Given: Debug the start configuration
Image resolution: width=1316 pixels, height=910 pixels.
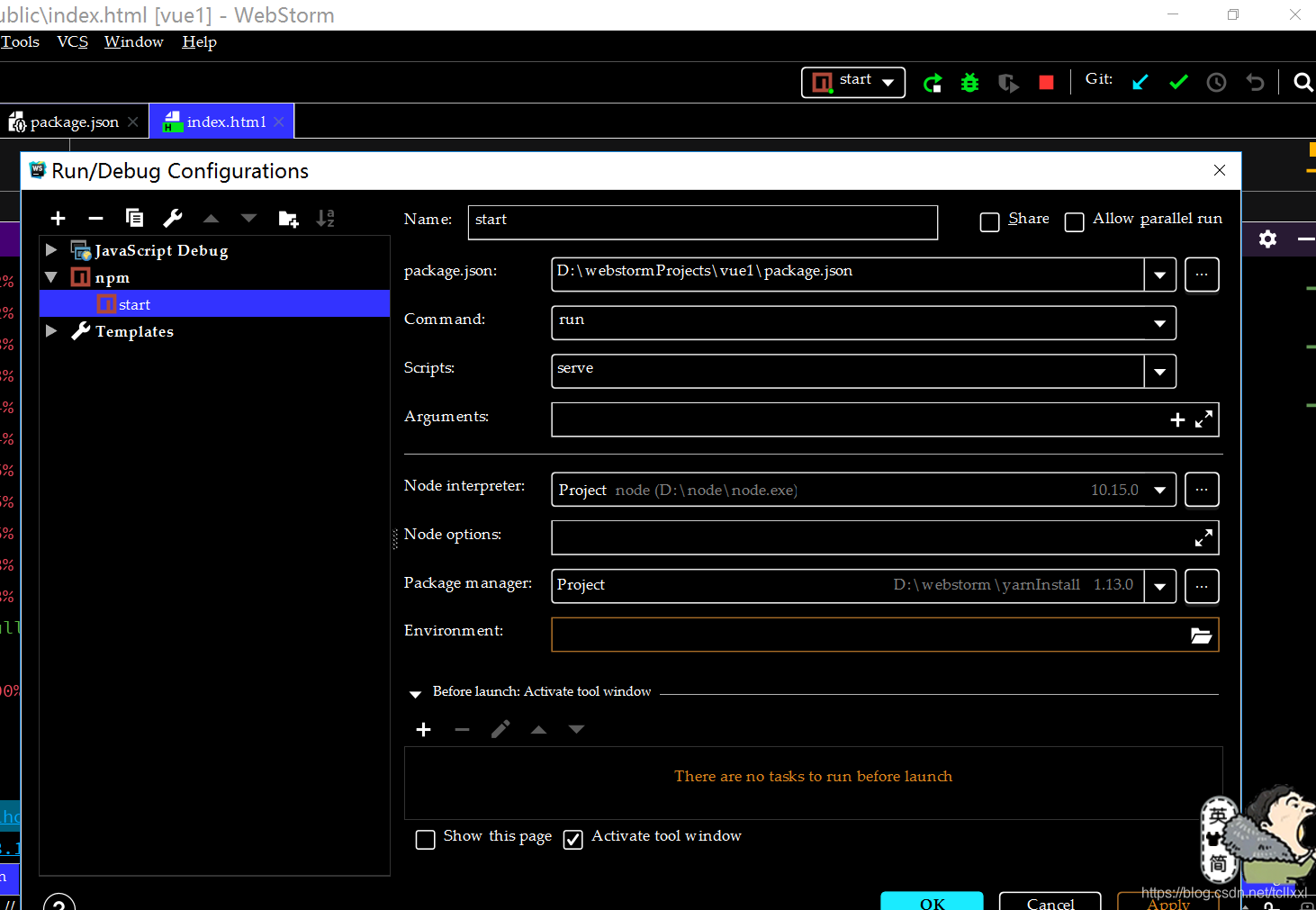Looking at the screenshot, I should (969, 83).
